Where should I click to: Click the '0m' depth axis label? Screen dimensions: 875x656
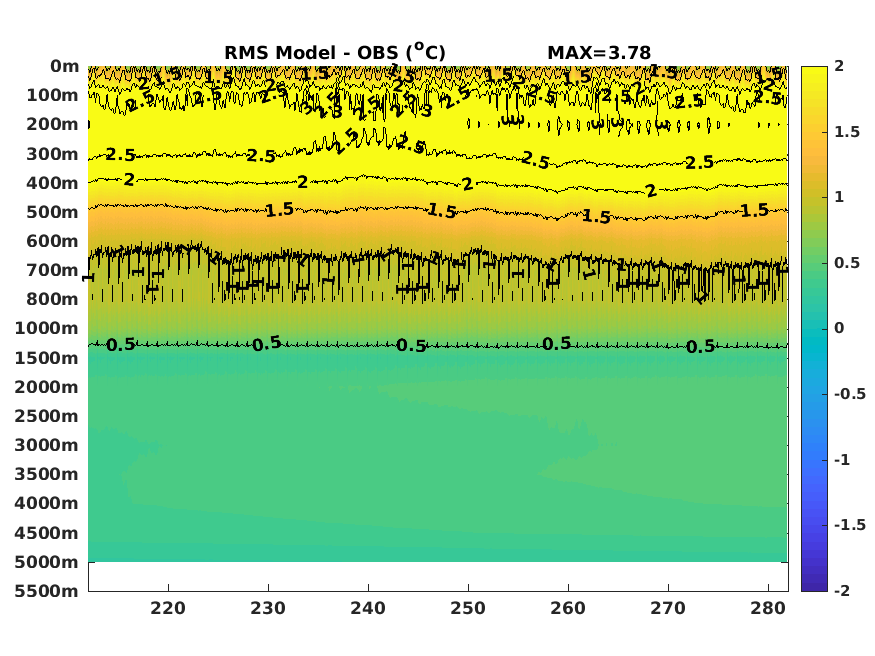tap(65, 66)
